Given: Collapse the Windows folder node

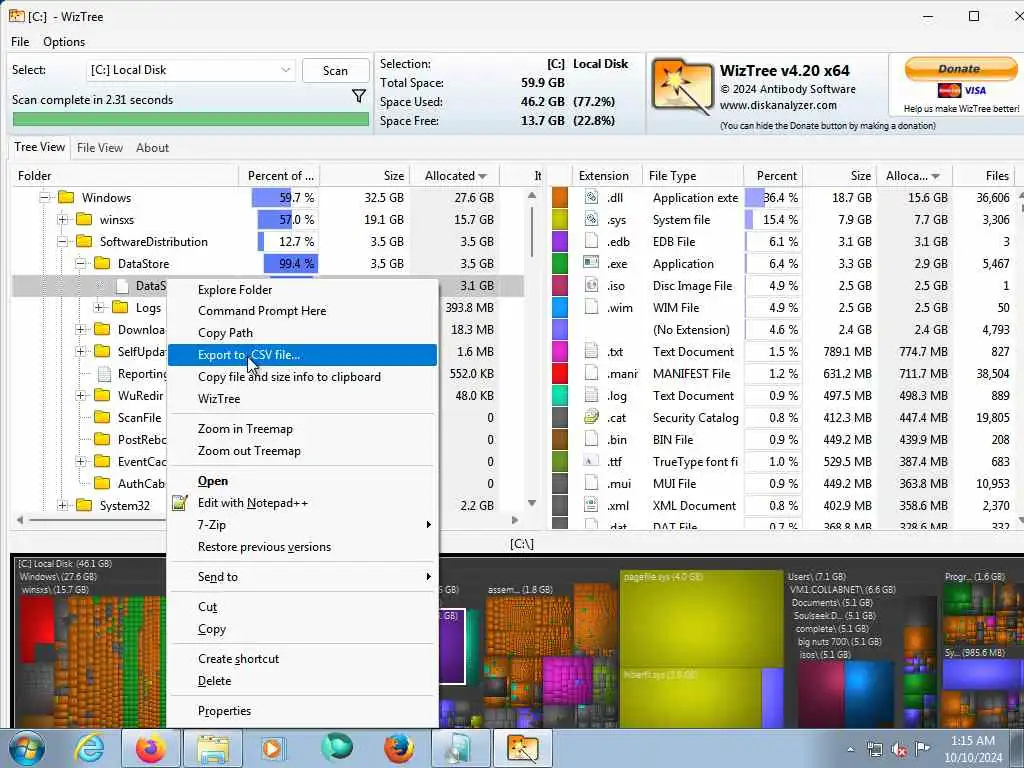Looking at the screenshot, I should 44,197.
